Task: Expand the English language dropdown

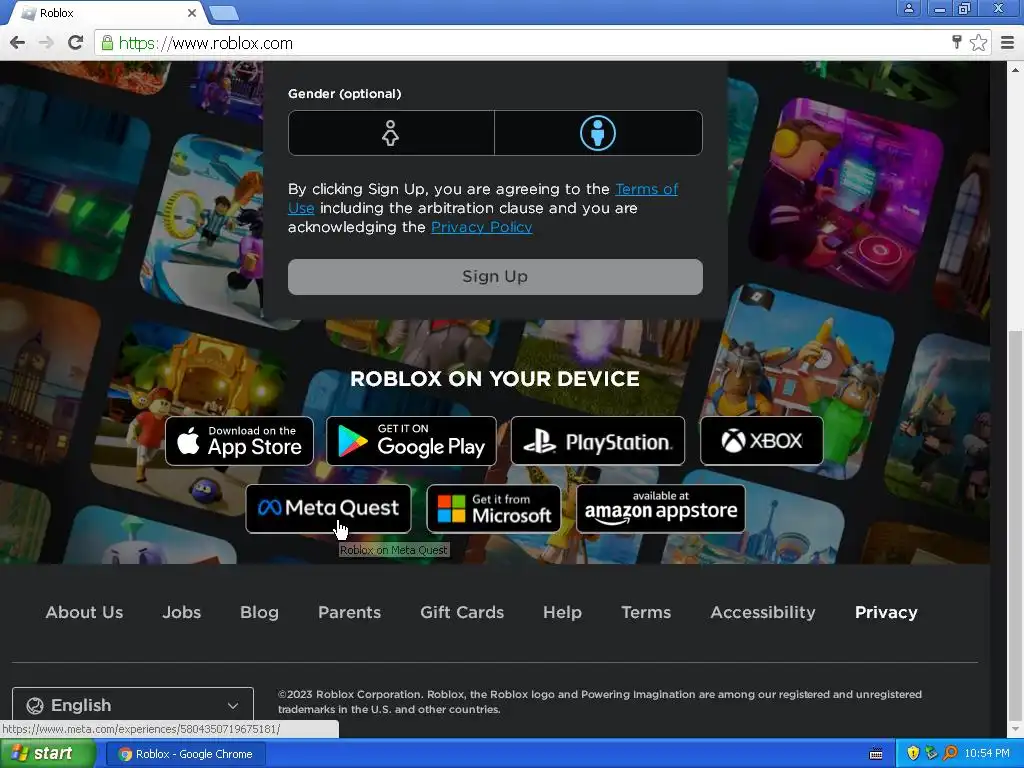Action: pos(133,705)
